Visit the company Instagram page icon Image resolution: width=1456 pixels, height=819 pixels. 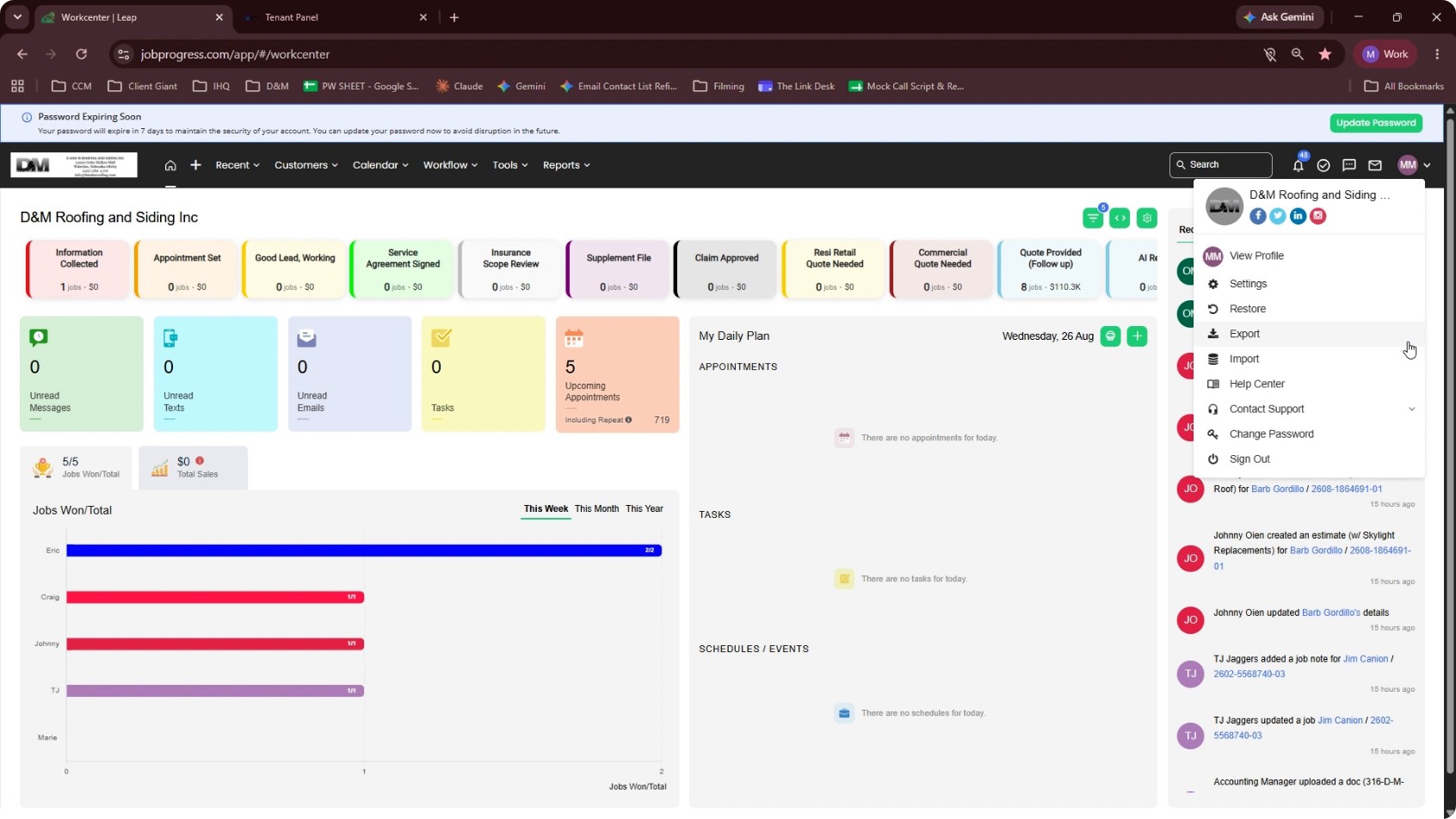pos(1318,216)
